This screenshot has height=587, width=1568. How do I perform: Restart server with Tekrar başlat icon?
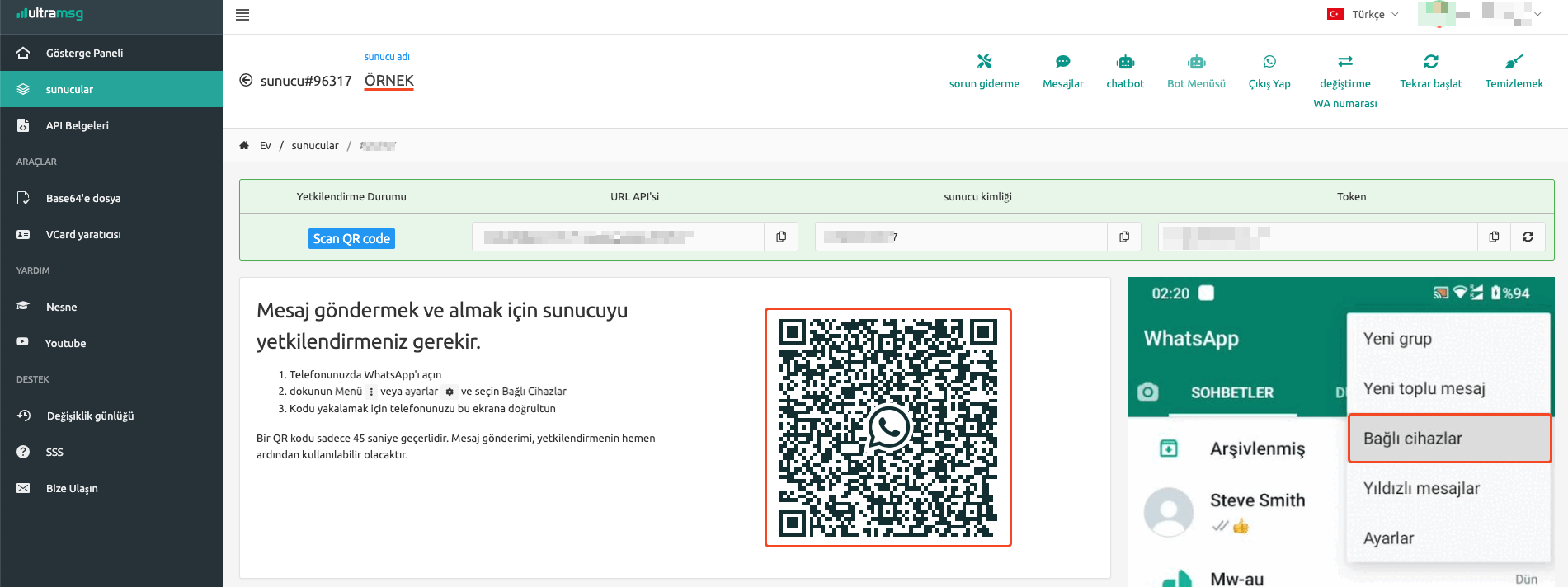[x=1430, y=62]
